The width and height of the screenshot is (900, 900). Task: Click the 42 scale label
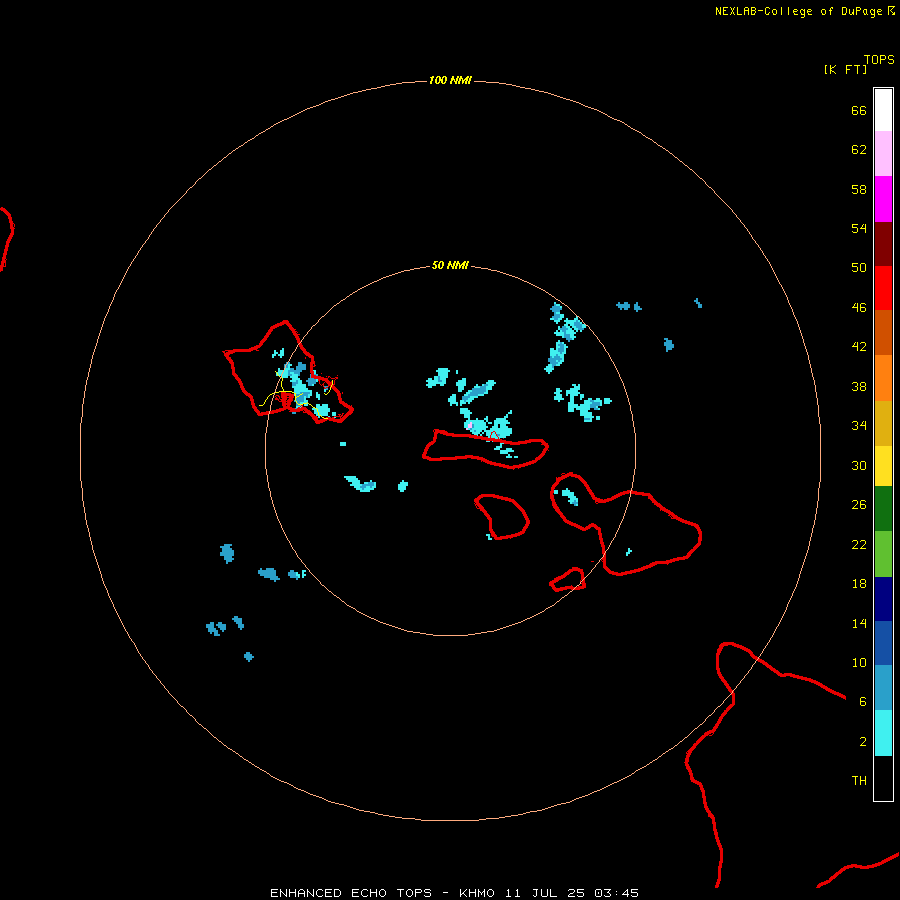(x=859, y=347)
